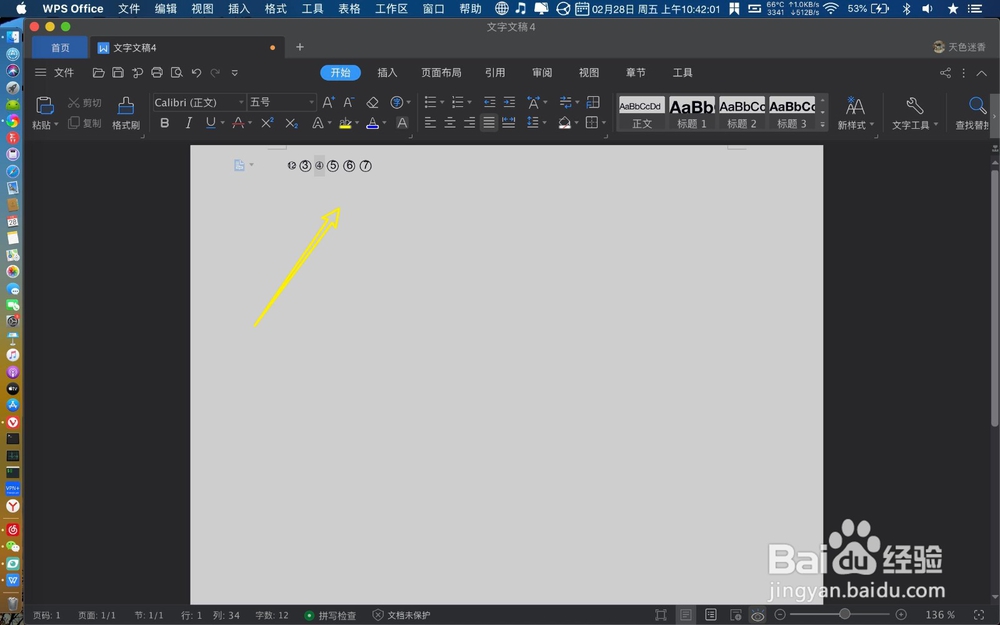
Task: Open the 视图 menu in the menu bar
Action: 202,9
